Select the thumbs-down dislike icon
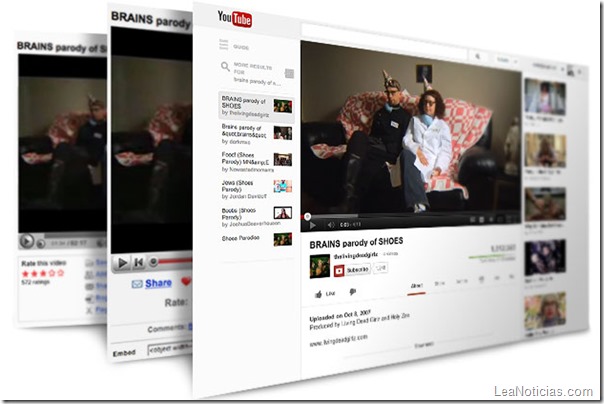Viewport: 604px width, 404px height. coord(352,292)
